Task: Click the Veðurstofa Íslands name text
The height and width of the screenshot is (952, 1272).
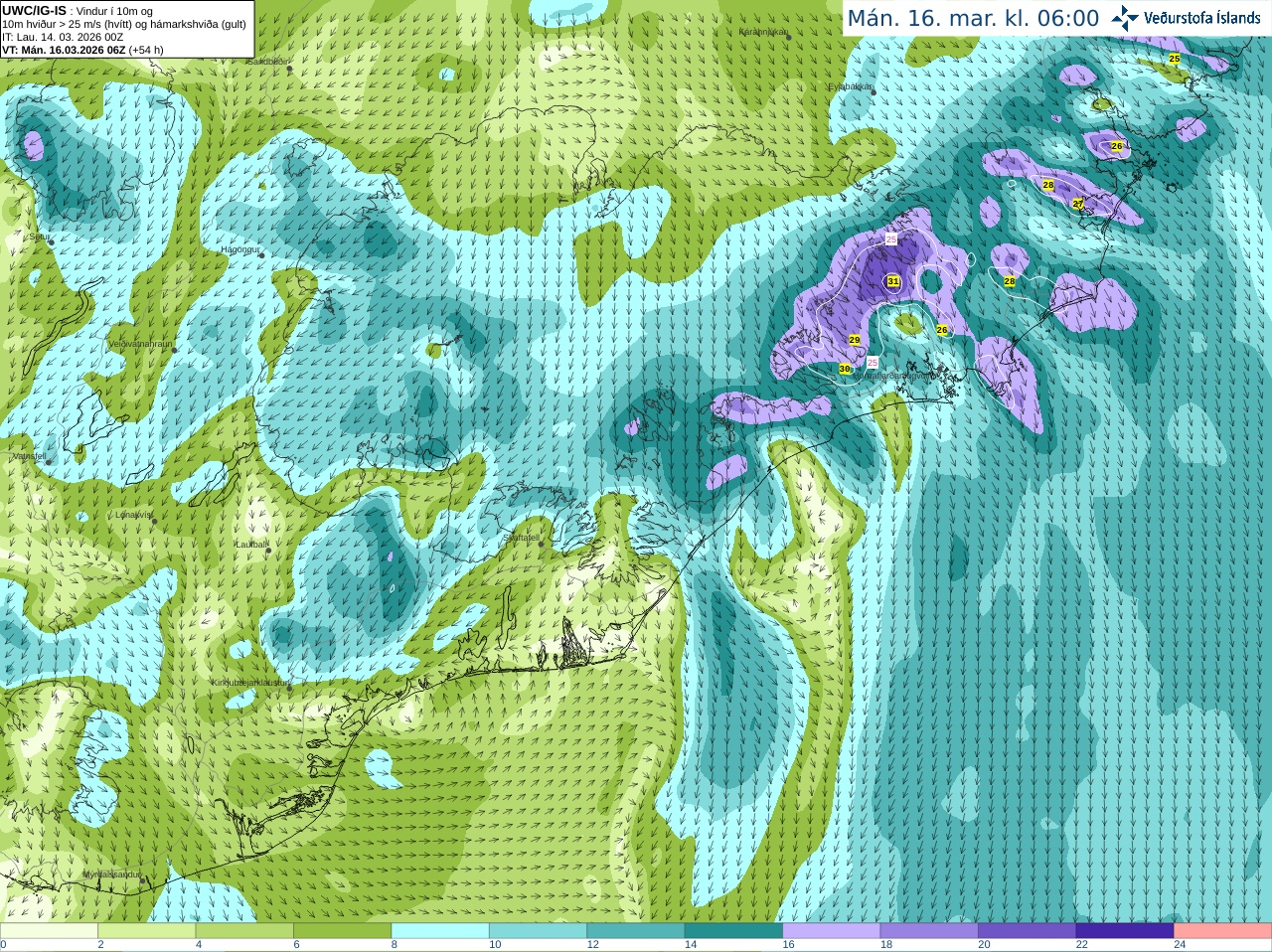Action: (x=1202, y=18)
